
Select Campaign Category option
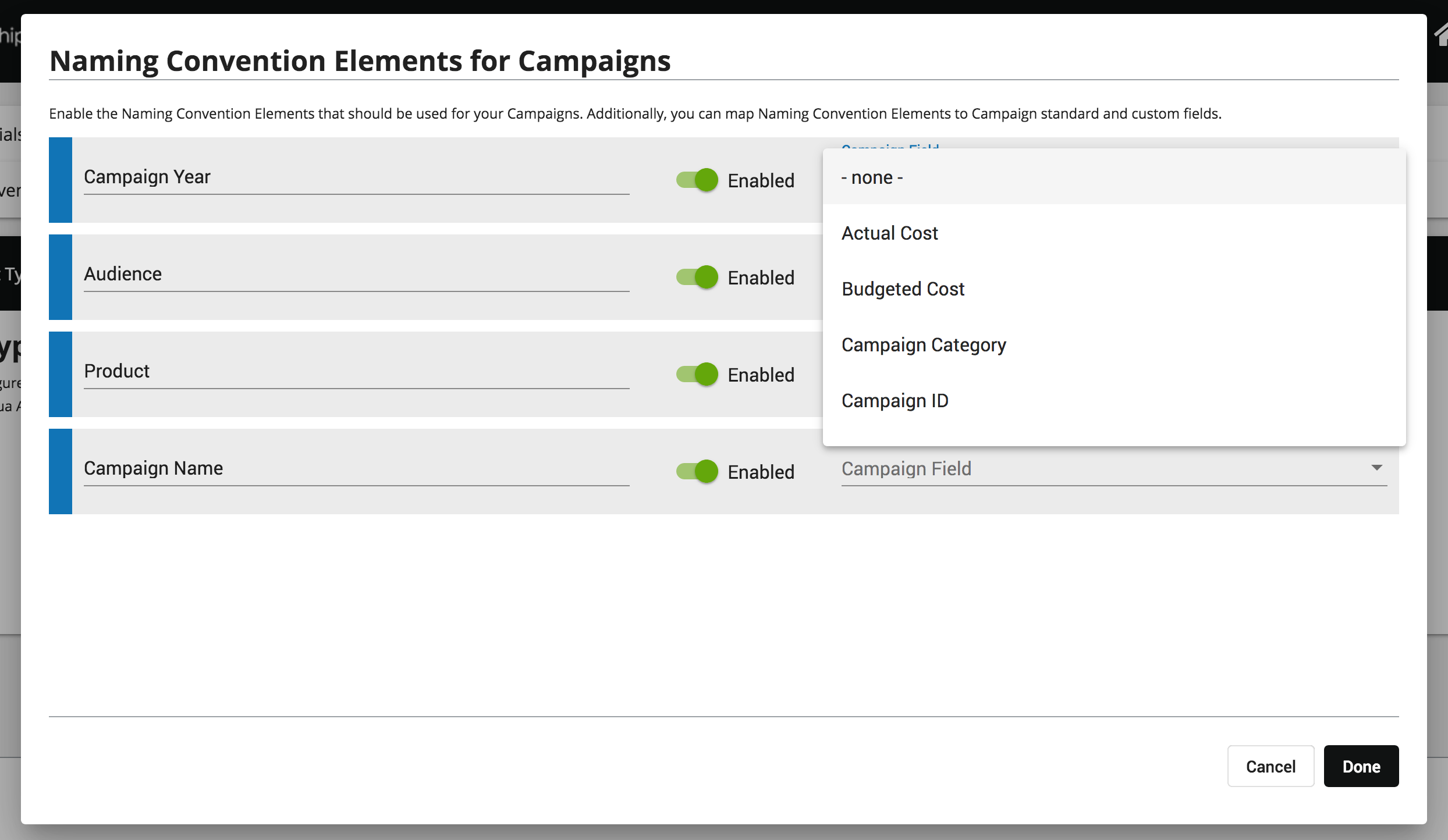(x=924, y=345)
